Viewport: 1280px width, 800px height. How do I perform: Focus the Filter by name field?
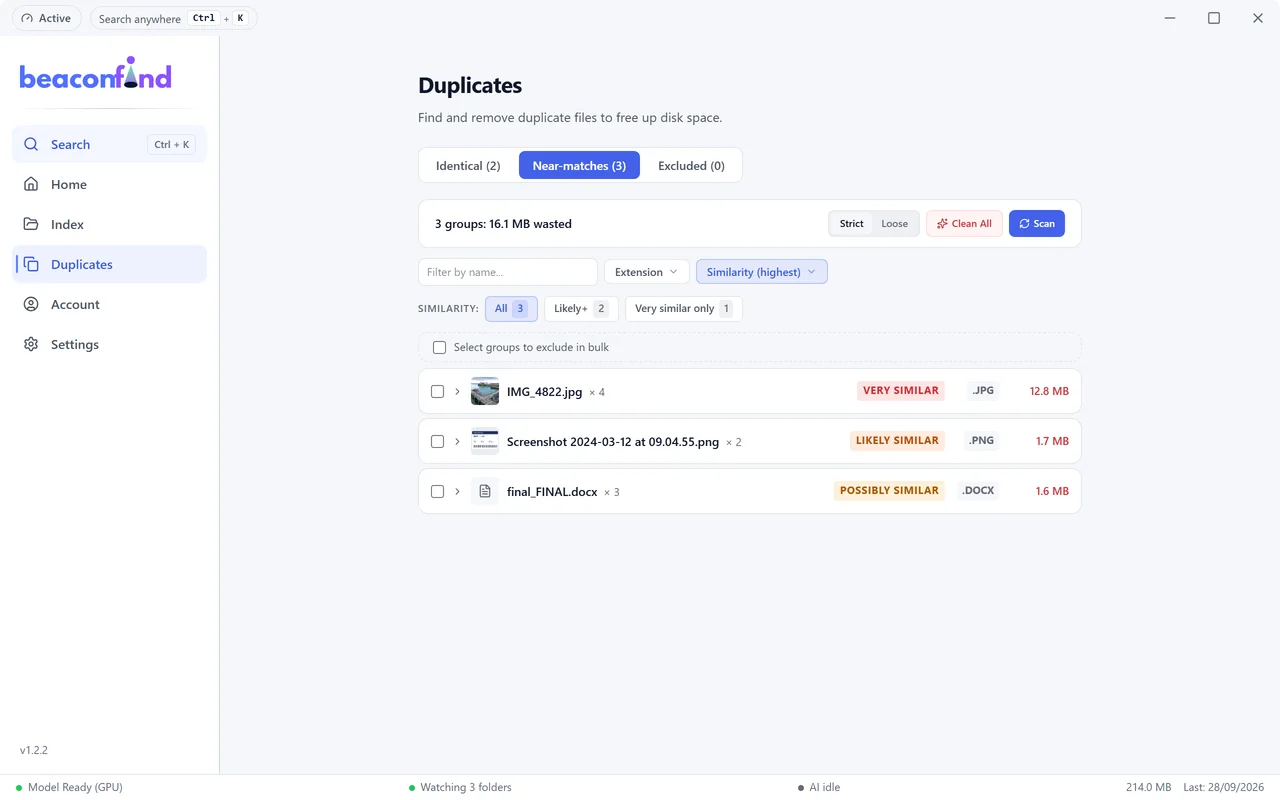[508, 272]
